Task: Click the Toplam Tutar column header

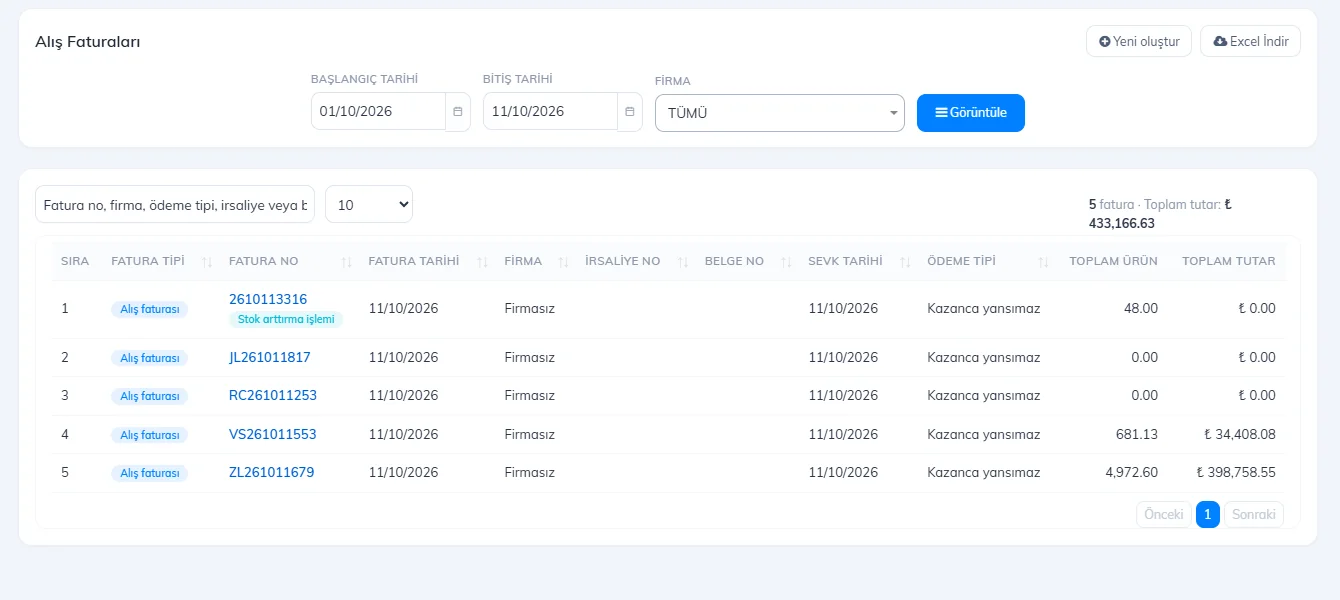Action: [x=1228, y=261]
